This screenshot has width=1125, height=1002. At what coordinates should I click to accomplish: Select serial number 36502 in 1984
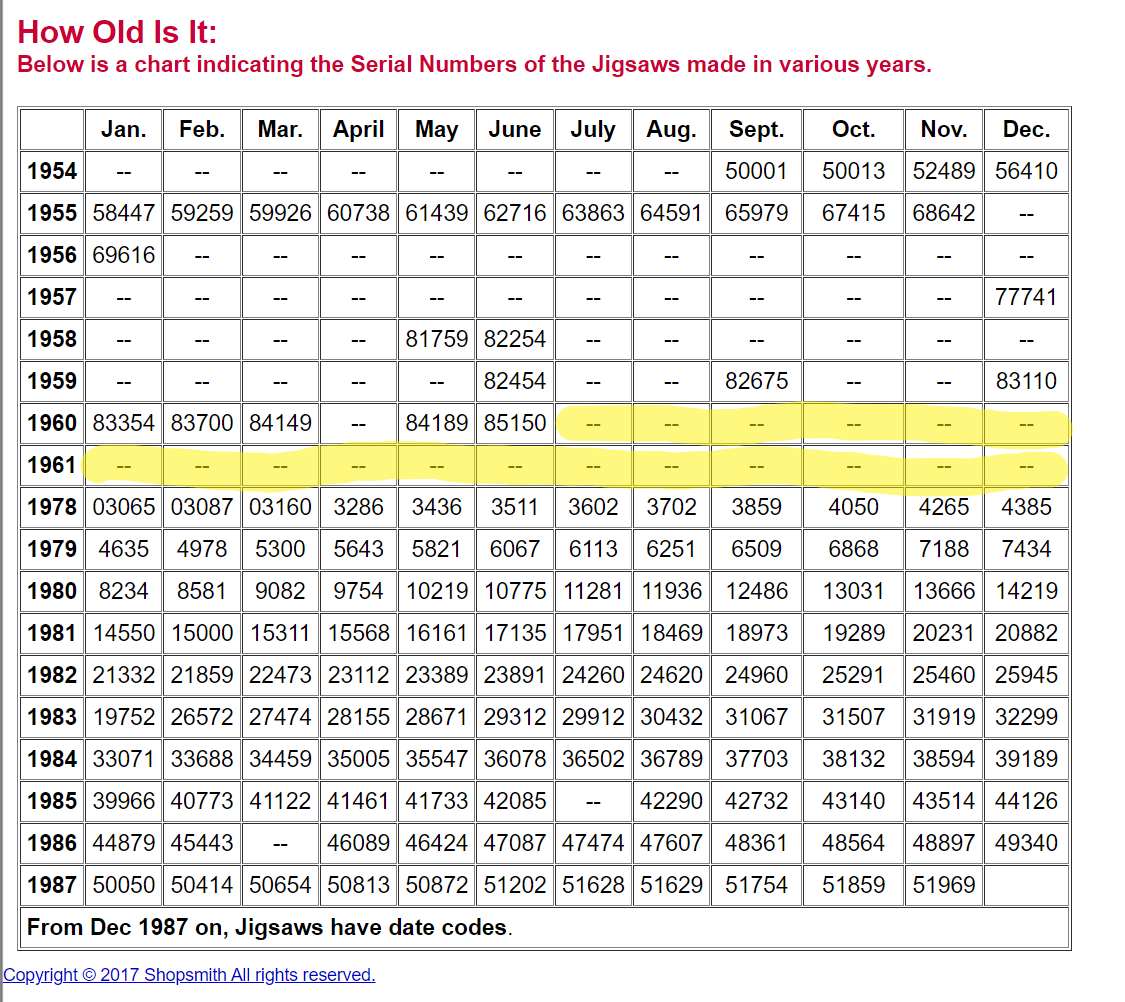point(593,759)
